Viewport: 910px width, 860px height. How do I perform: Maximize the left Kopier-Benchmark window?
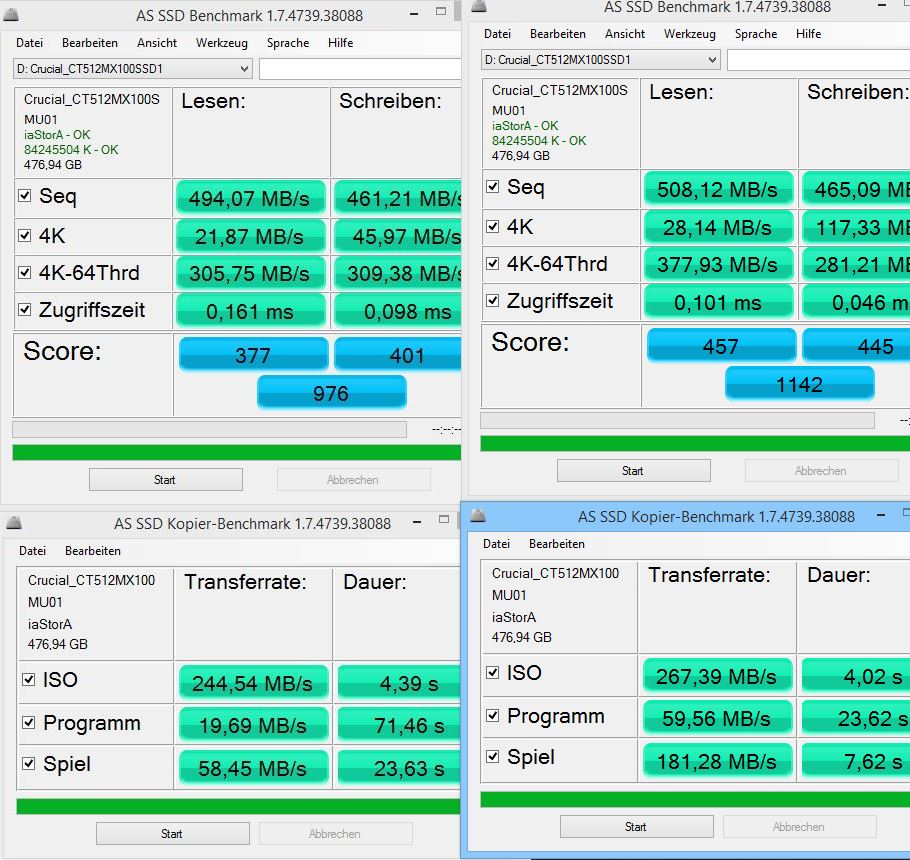(444, 519)
